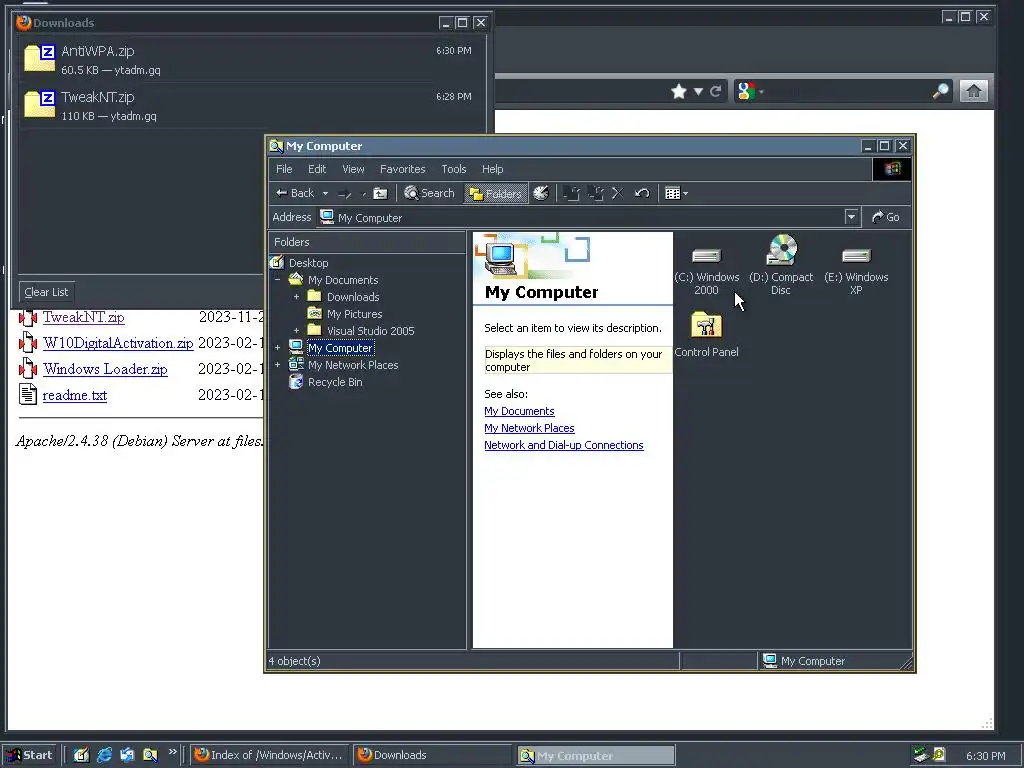Open the Tools menu
This screenshot has height=768, width=1024.
pyautogui.click(x=454, y=169)
